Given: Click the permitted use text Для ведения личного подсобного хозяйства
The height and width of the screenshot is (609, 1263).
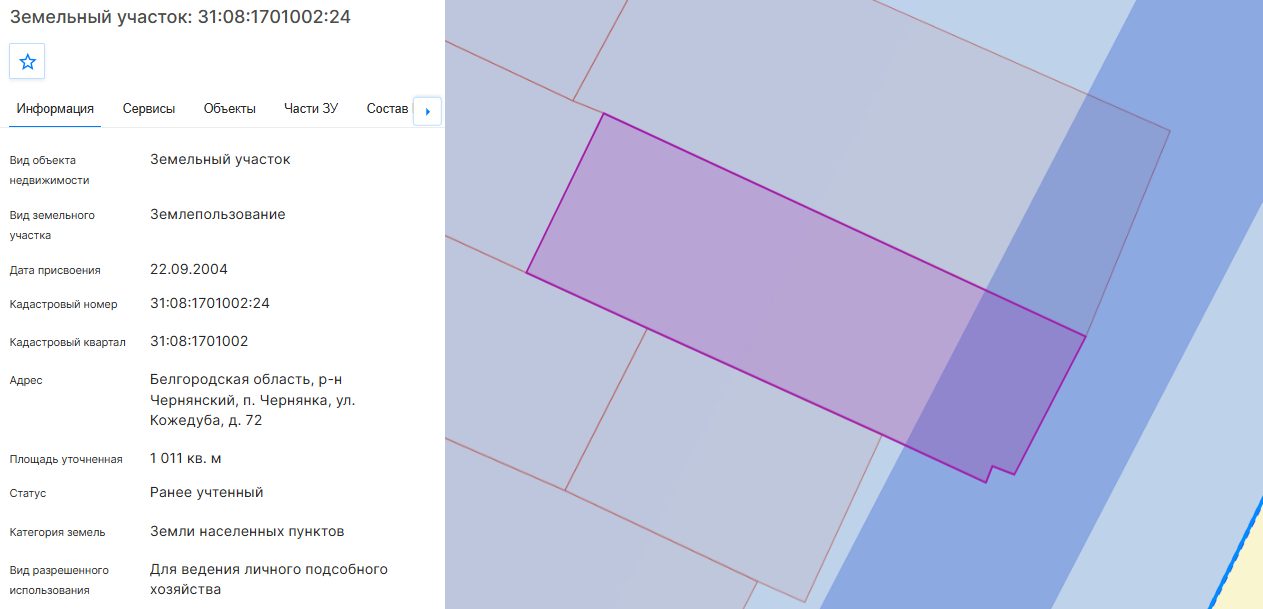Looking at the screenshot, I should [x=269, y=579].
